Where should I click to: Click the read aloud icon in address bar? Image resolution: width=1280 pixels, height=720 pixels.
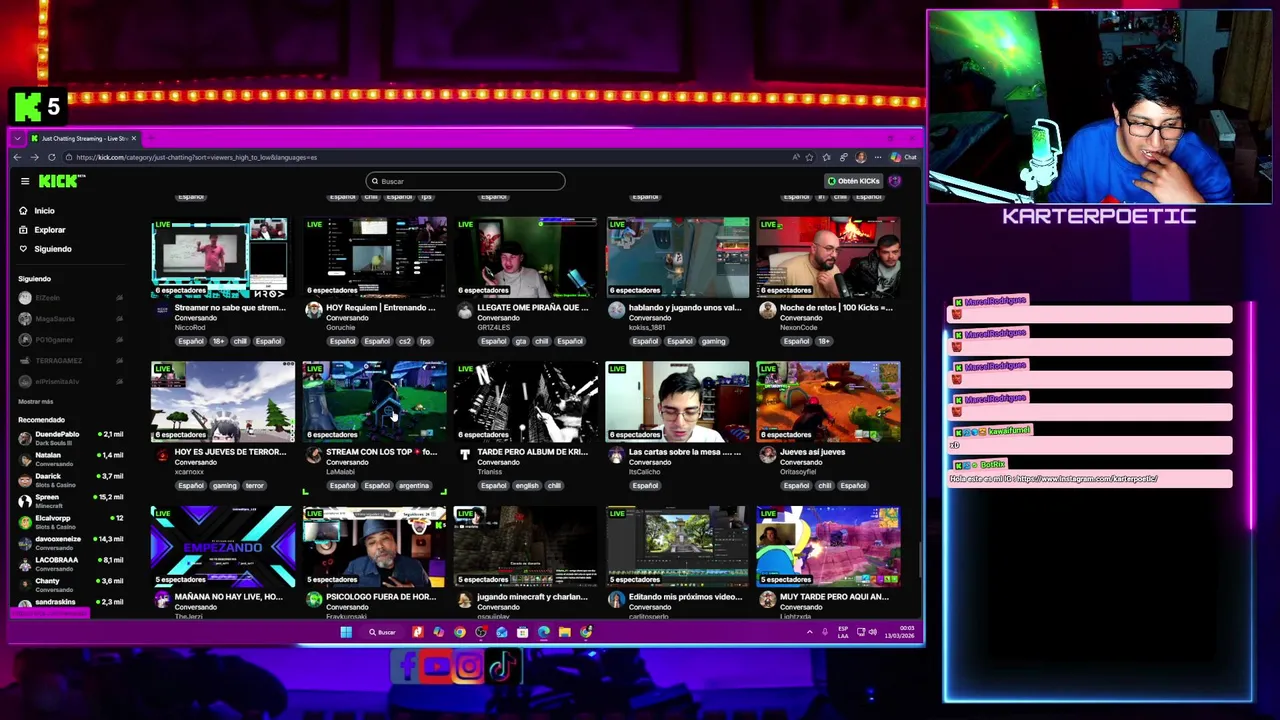[x=796, y=157]
